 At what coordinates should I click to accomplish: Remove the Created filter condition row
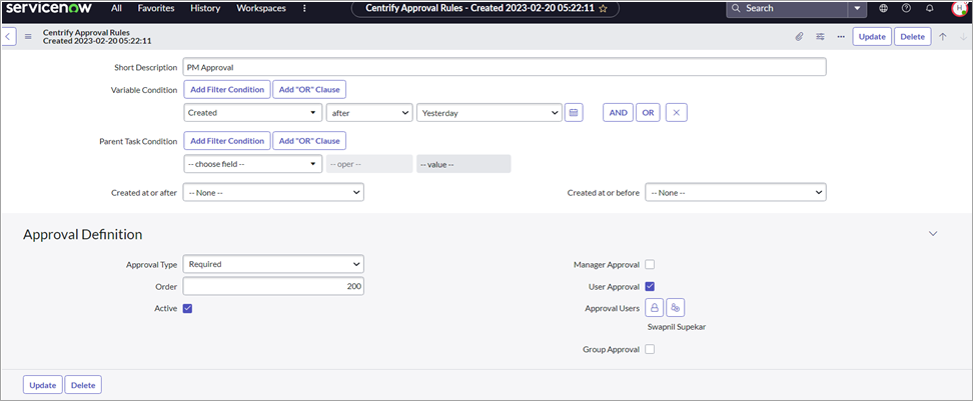tap(676, 113)
